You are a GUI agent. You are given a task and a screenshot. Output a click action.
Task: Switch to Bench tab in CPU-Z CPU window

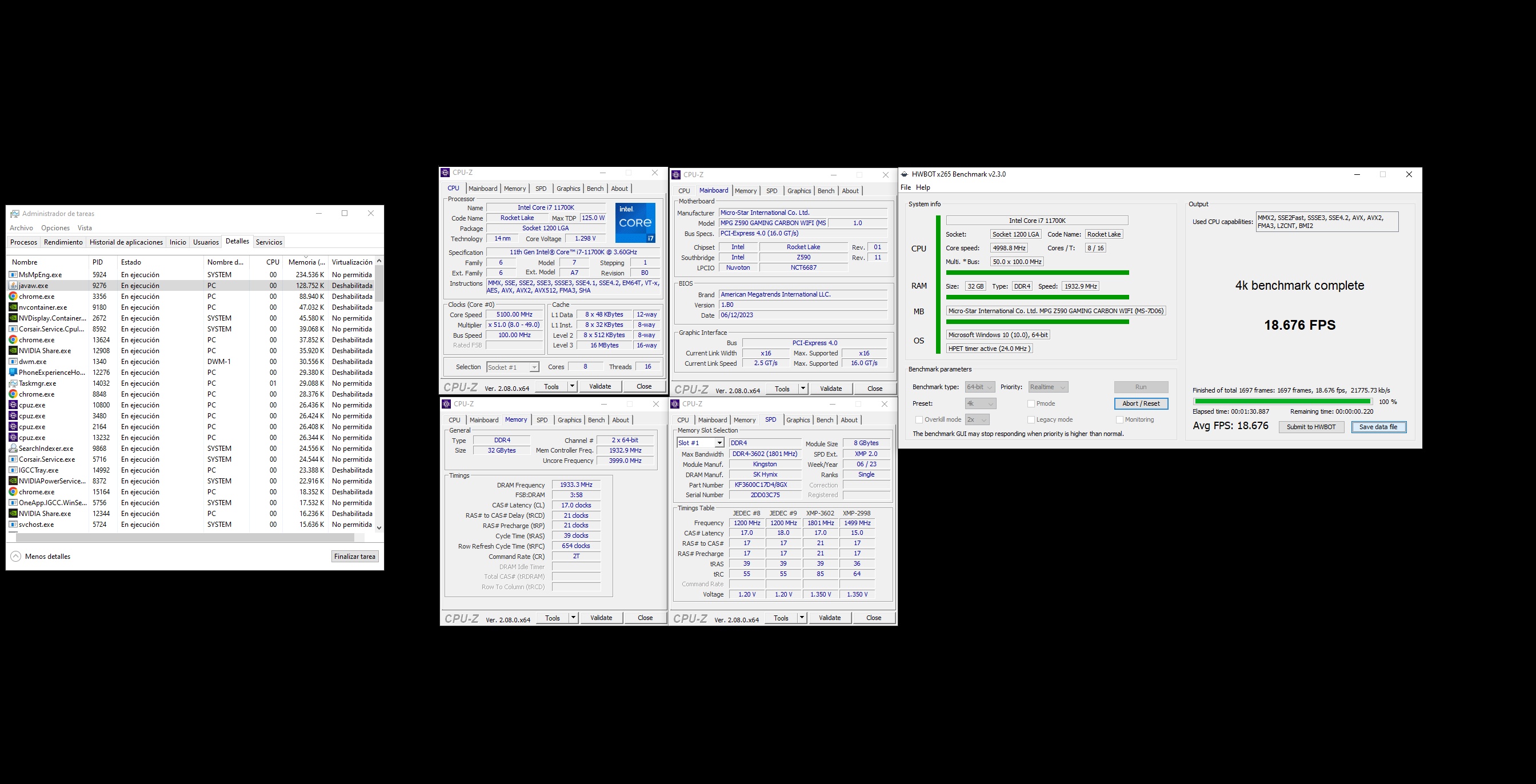tap(595, 189)
